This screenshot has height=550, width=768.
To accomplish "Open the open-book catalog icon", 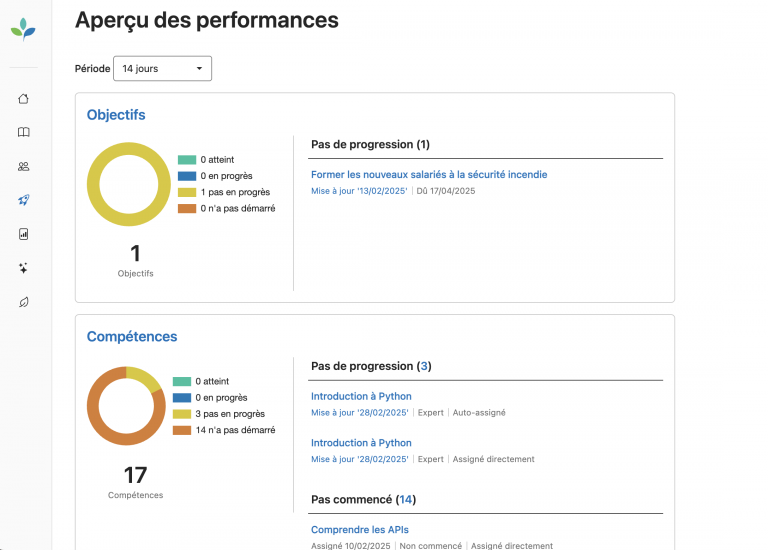I will (x=24, y=132).
